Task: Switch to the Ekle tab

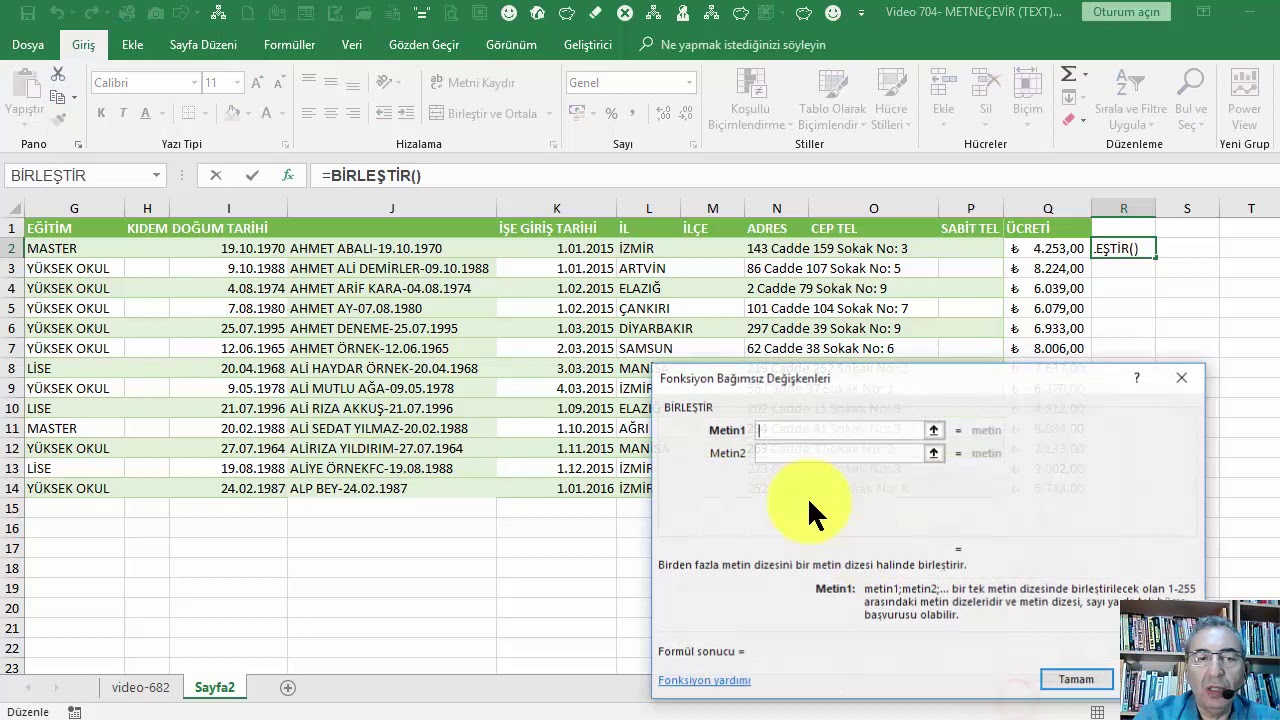Action: tap(132, 45)
